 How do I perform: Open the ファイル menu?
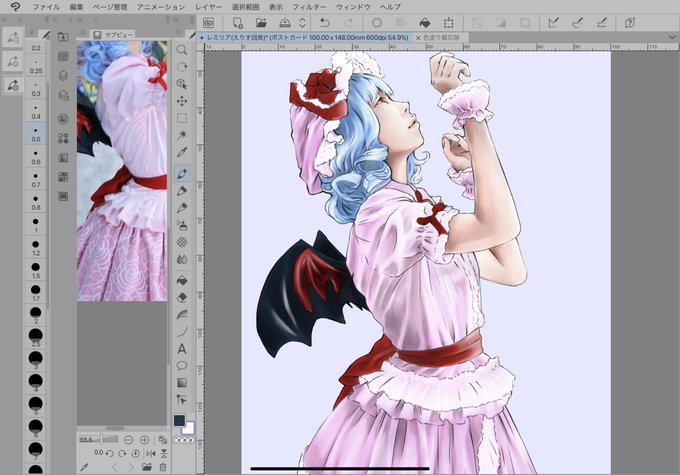(46, 7)
